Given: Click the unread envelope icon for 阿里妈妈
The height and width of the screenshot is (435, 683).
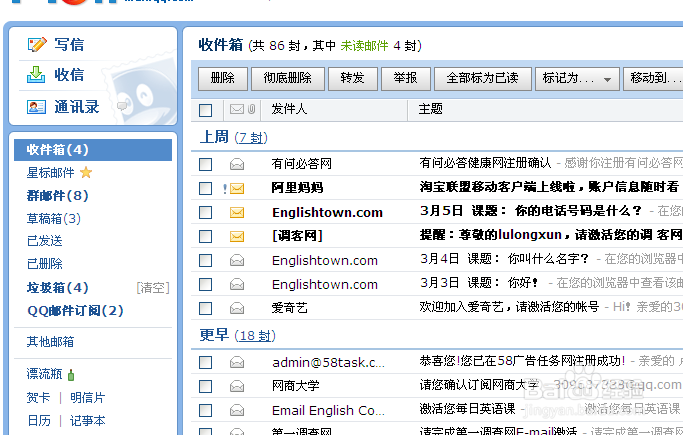Looking at the screenshot, I should click(x=237, y=189).
